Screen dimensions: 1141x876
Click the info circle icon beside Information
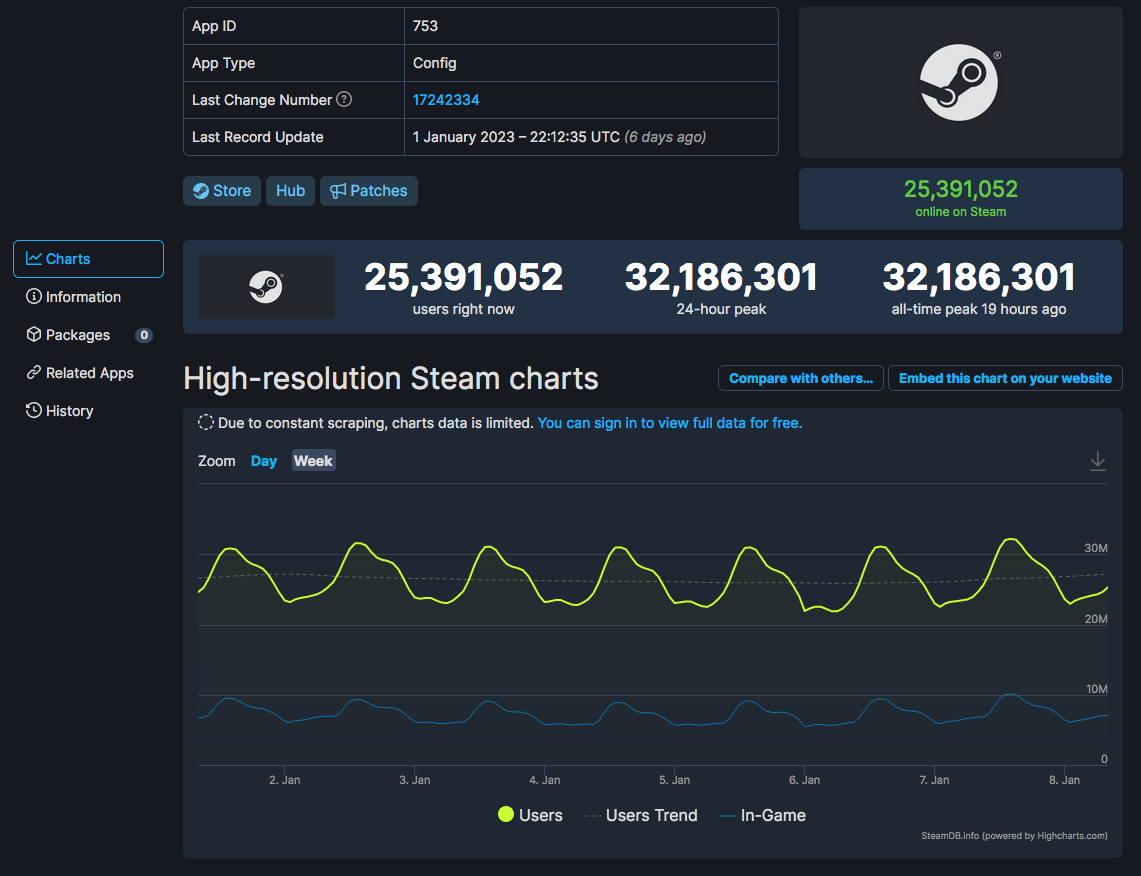click(x=33, y=296)
